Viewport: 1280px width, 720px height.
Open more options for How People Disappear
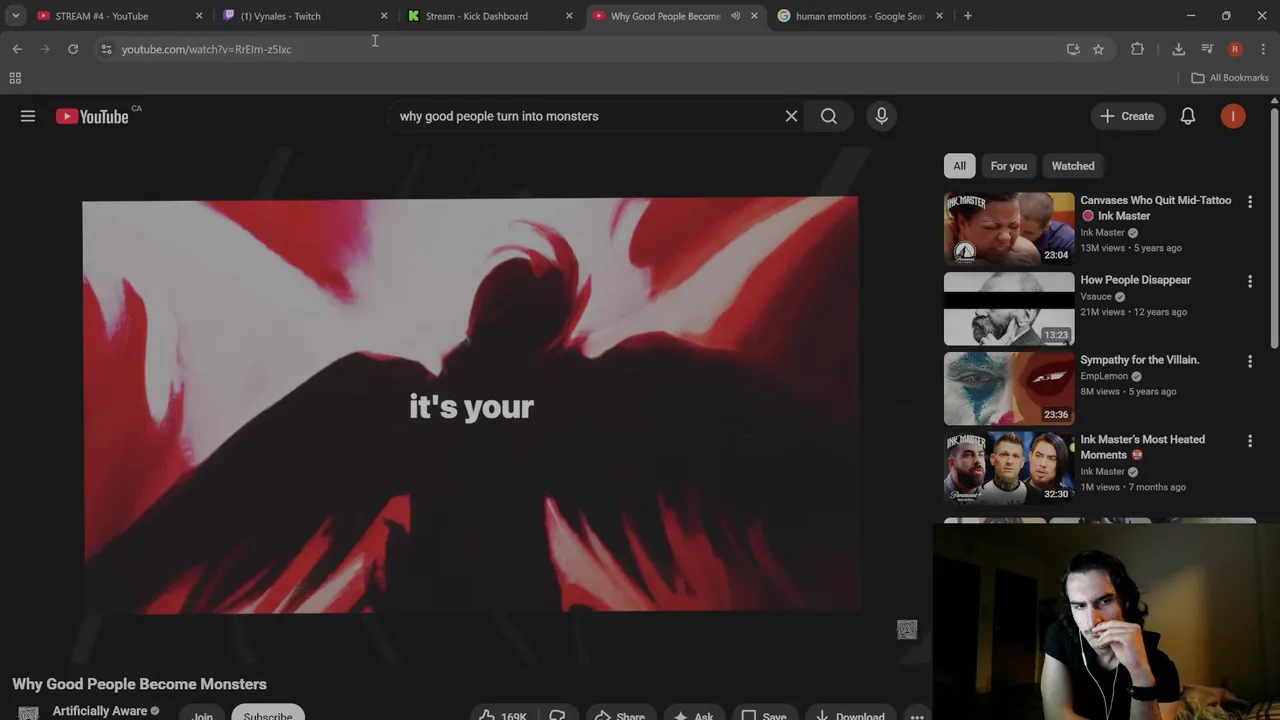click(x=1249, y=282)
